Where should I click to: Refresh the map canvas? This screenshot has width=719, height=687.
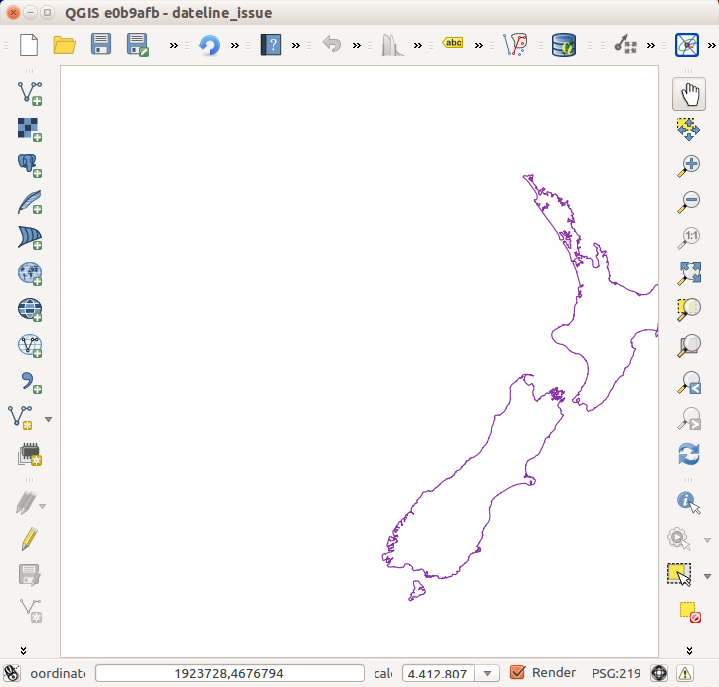(x=688, y=454)
